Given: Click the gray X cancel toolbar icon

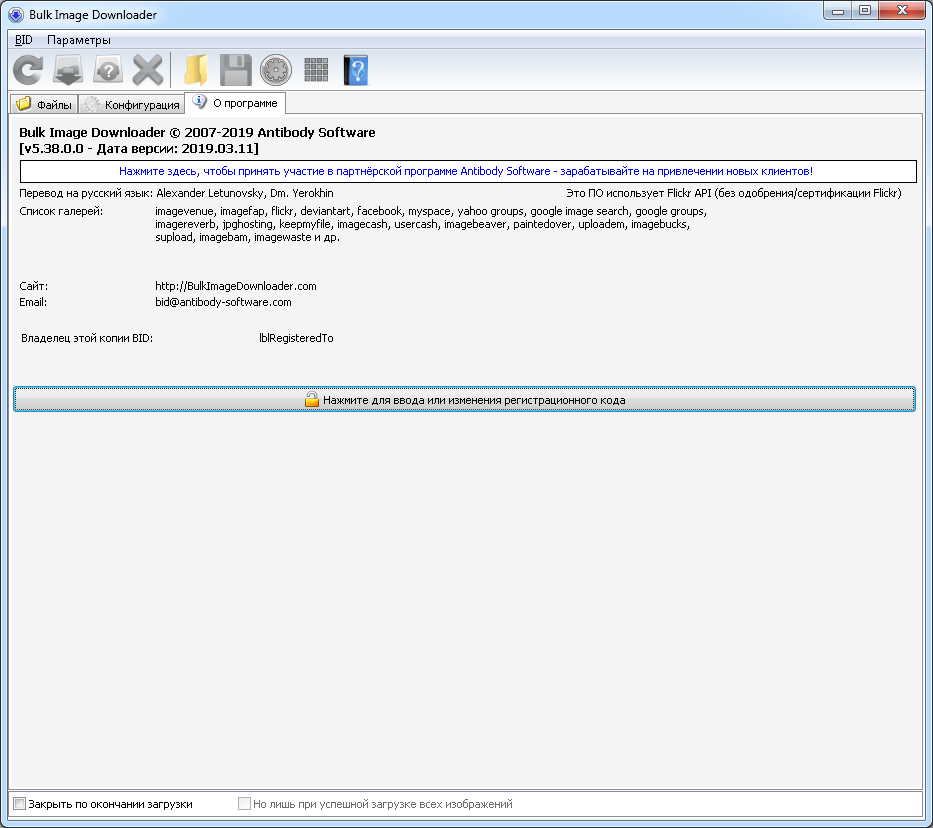Looking at the screenshot, I should point(148,70).
